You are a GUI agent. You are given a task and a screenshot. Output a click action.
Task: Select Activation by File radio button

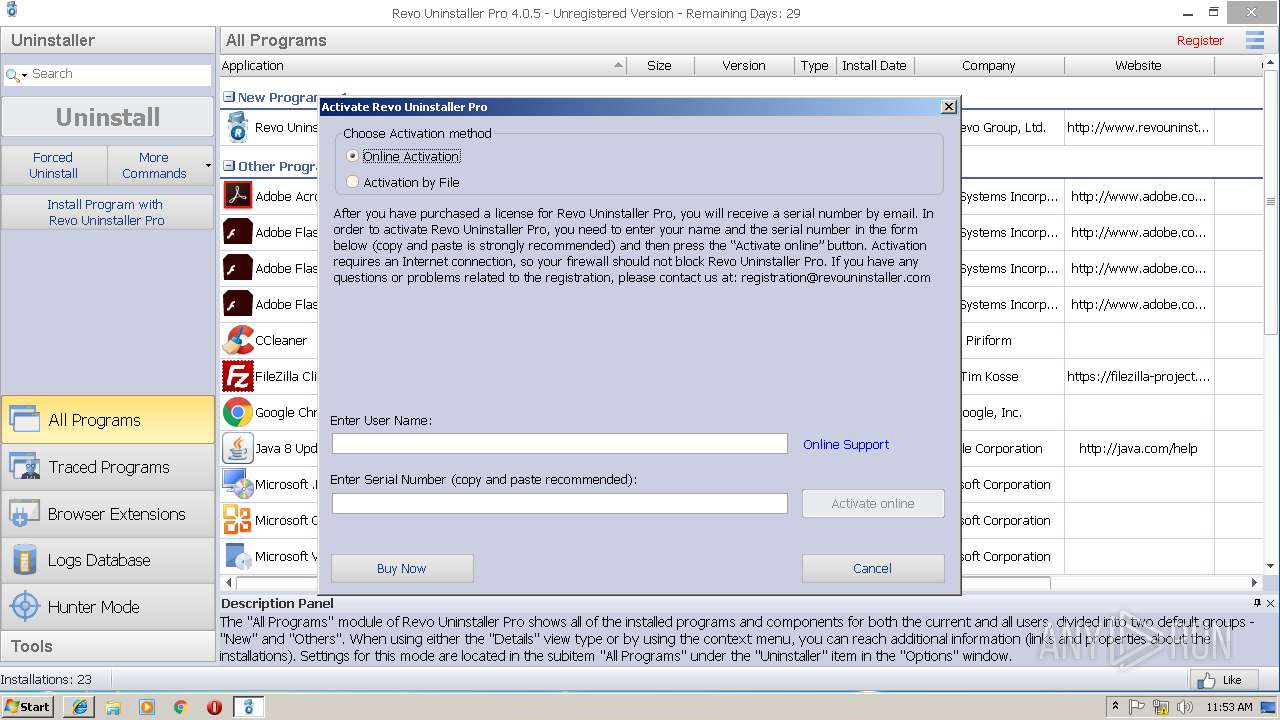352,182
